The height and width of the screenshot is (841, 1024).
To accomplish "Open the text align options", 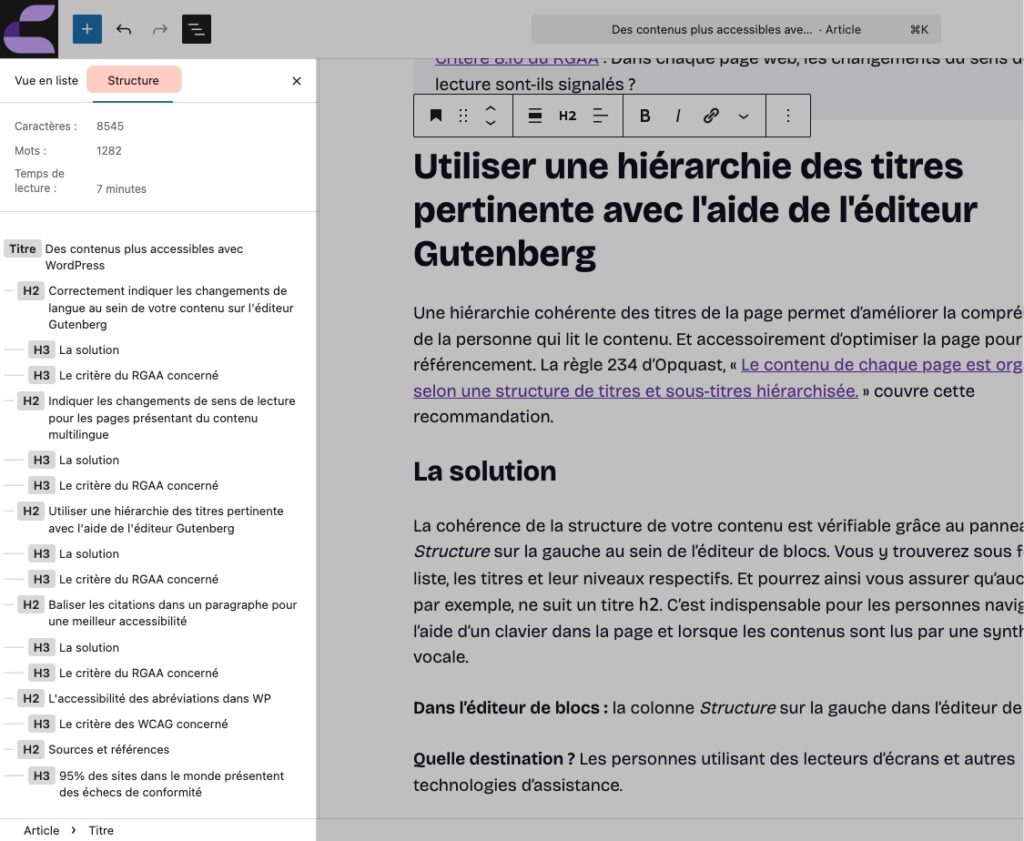I will click(x=600, y=116).
